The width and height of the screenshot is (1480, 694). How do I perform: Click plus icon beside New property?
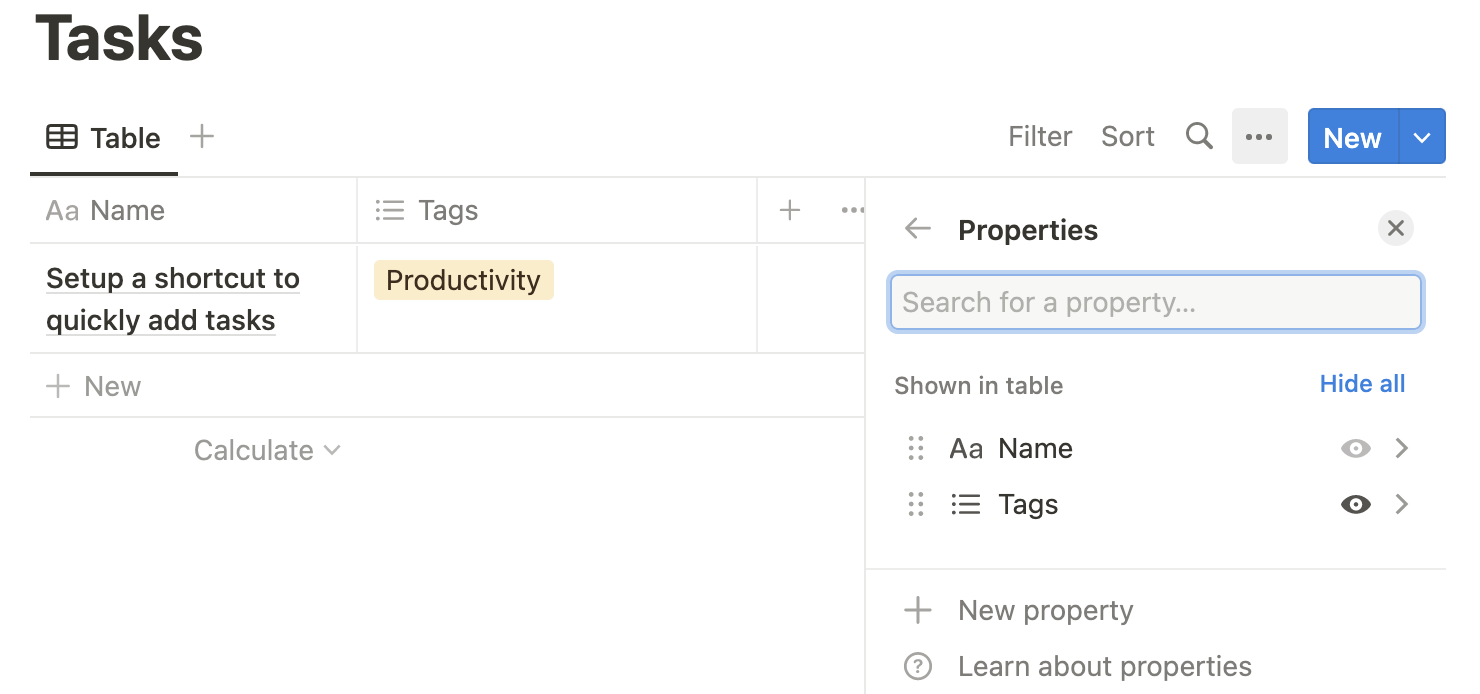(917, 610)
